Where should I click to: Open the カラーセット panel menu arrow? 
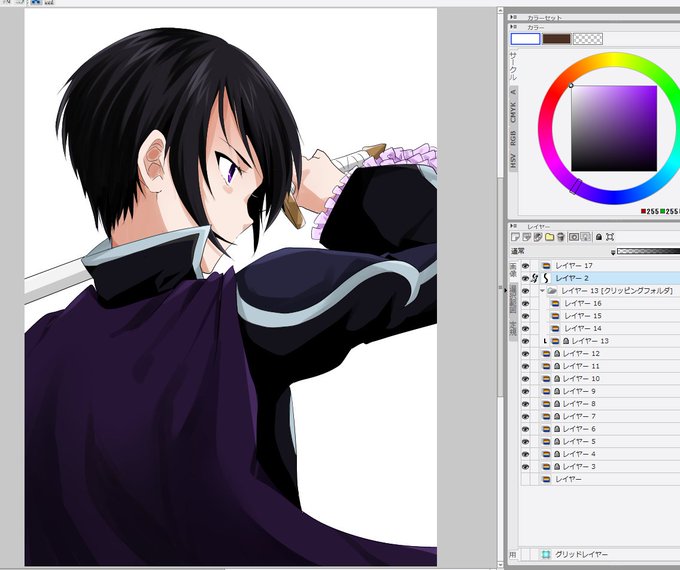click(x=513, y=17)
